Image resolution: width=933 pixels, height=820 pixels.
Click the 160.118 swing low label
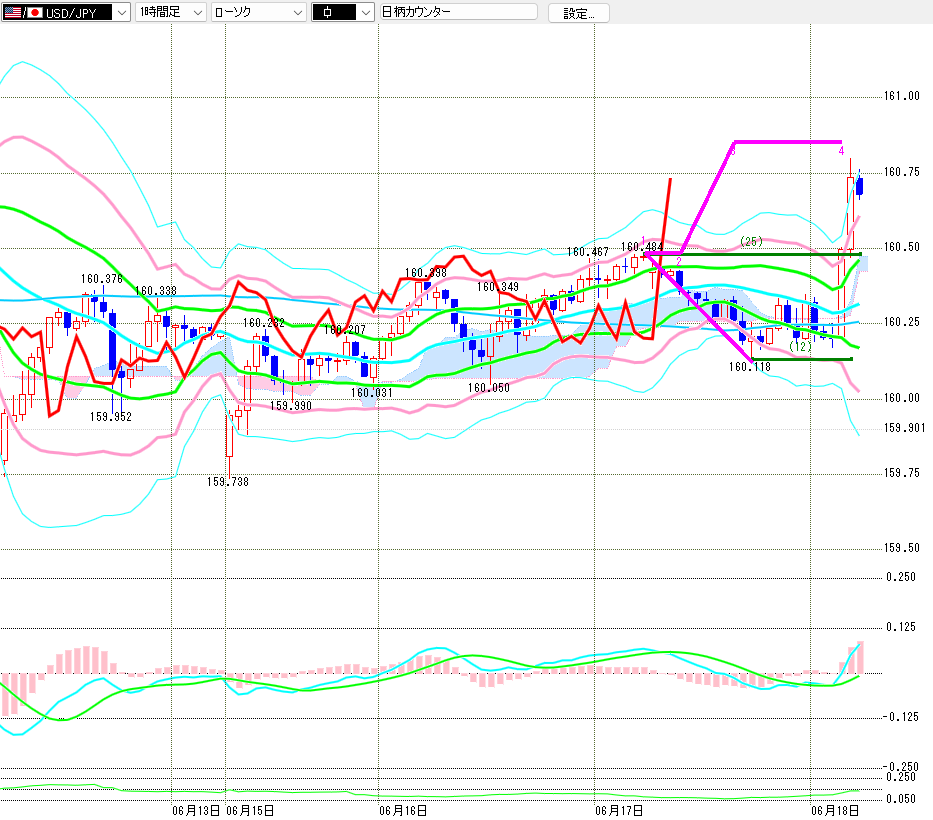750,367
